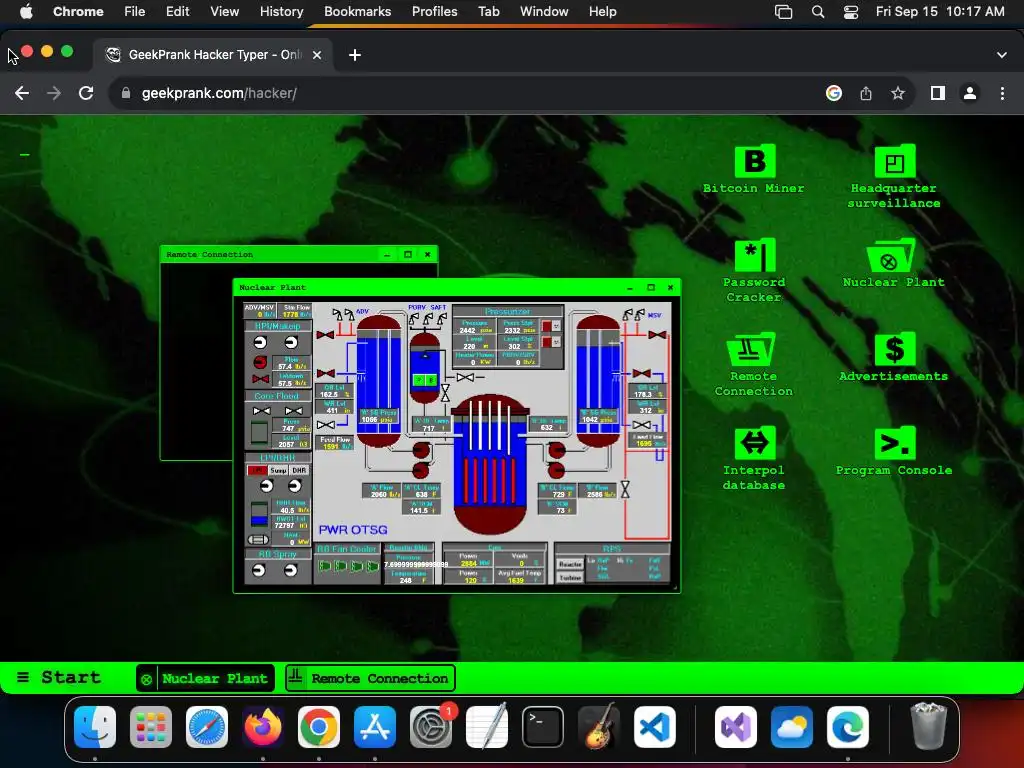Select the Remote Connection taskbar button
This screenshot has height=768, width=1024.
pos(370,678)
